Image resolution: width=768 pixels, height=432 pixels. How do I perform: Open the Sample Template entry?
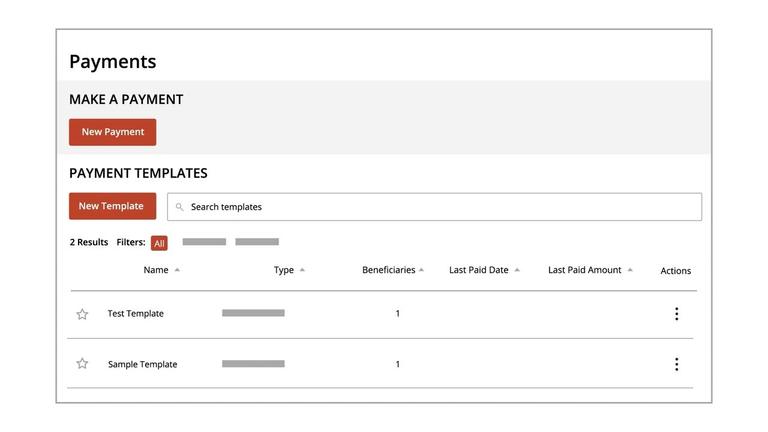pos(142,364)
